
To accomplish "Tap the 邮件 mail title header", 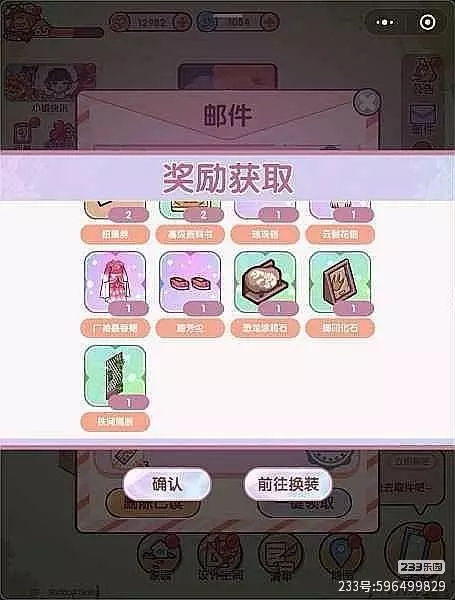I will coord(227,115).
